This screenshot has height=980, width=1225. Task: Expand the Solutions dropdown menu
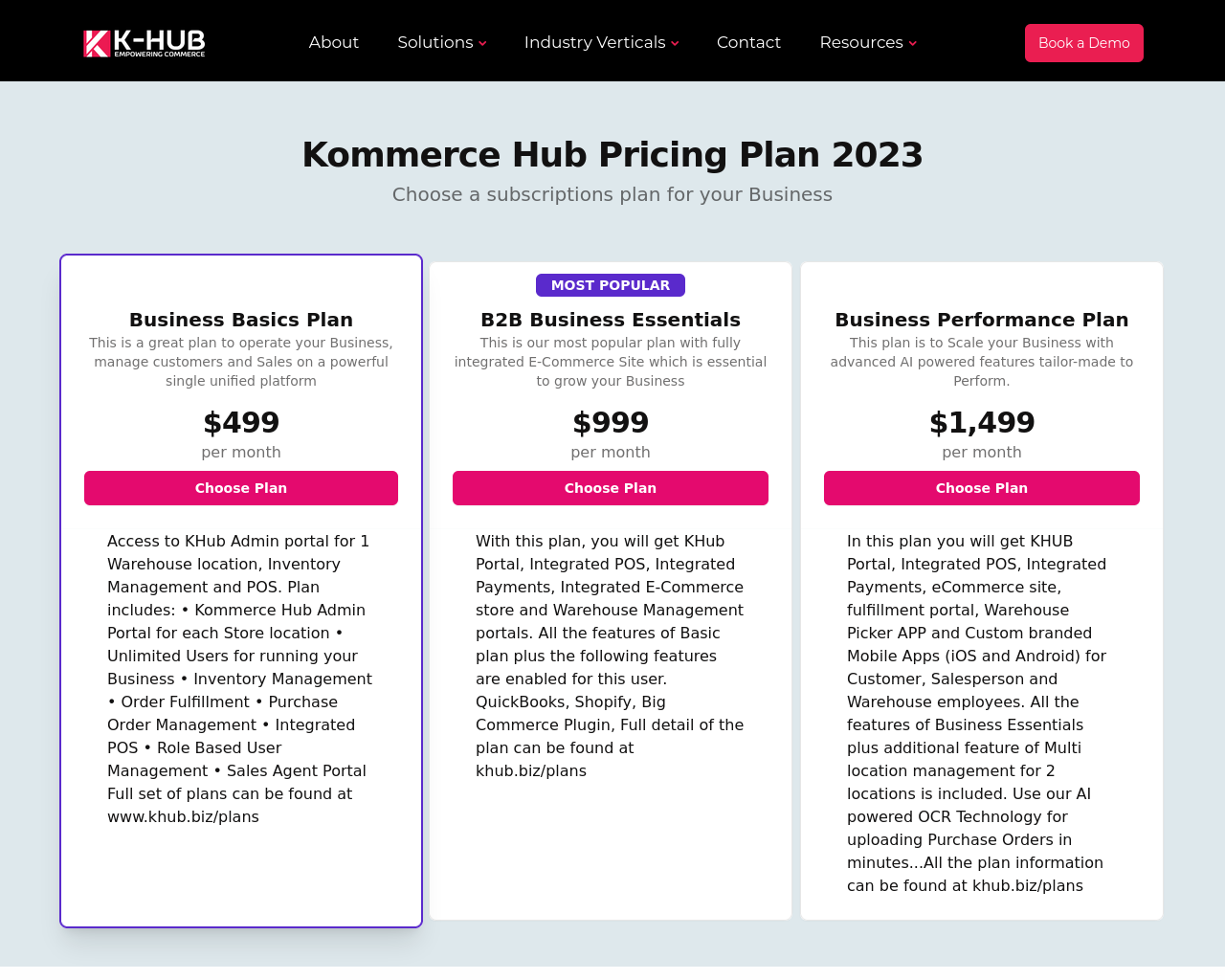click(x=435, y=43)
